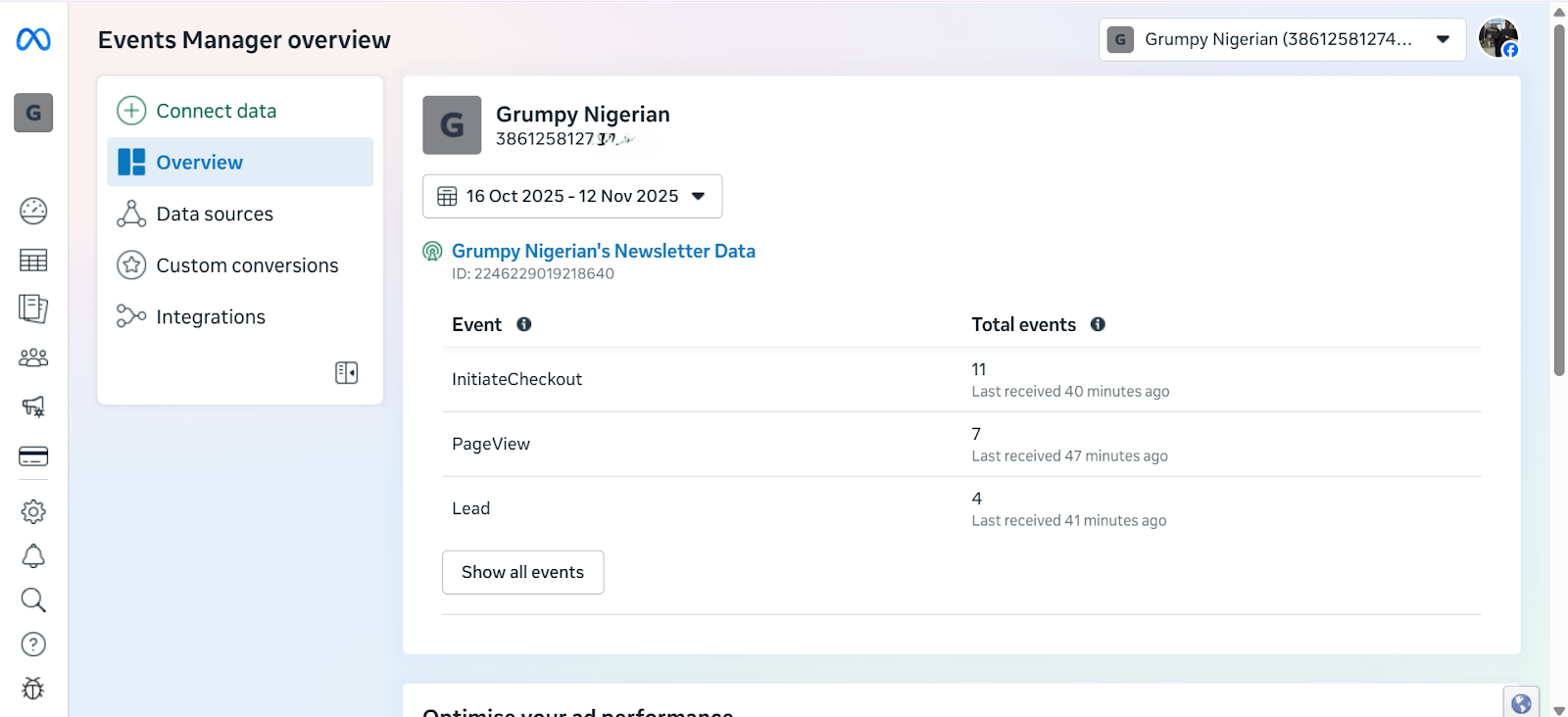Screen dimensions: 1568x717
Task: Open the user profile avatar
Action: click(x=1498, y=39)
